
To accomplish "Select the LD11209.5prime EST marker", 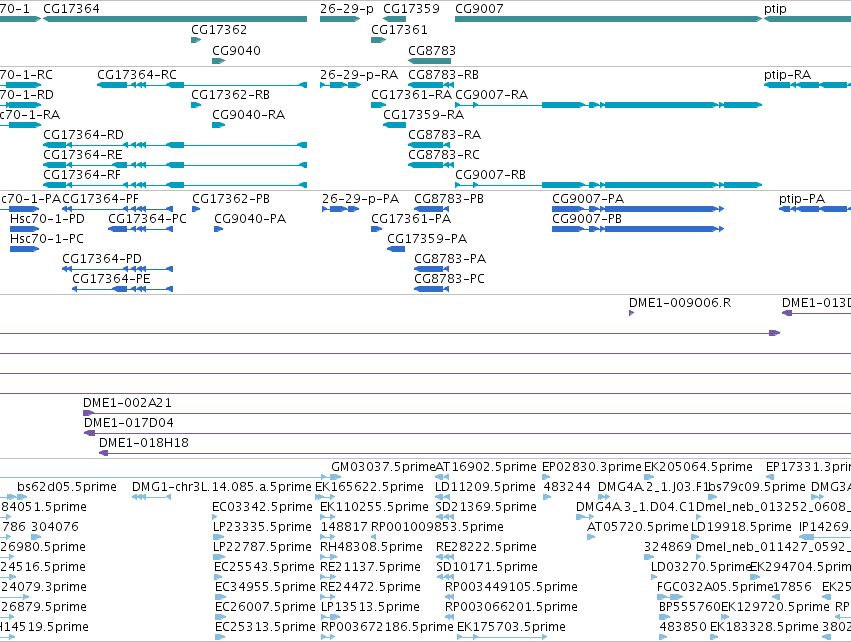I will tap(445, 497).
